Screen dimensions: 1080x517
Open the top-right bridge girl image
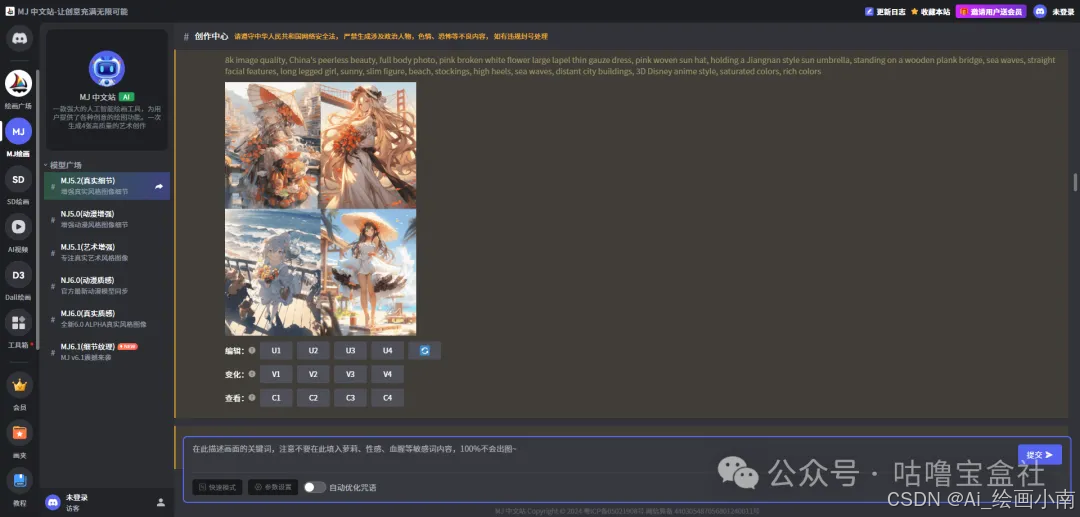[x=368, y=145]
